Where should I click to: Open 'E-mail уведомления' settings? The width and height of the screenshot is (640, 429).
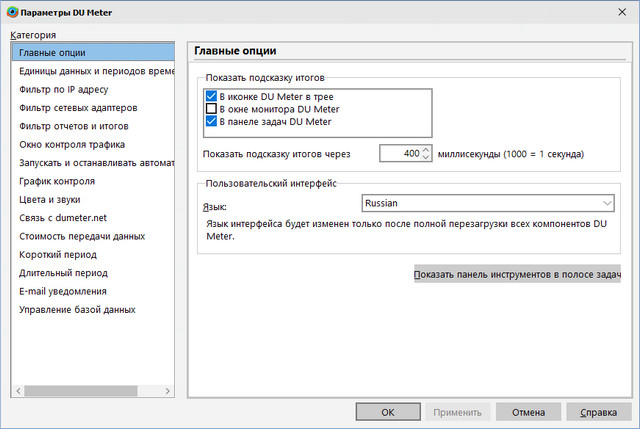(x=62, y=291)
